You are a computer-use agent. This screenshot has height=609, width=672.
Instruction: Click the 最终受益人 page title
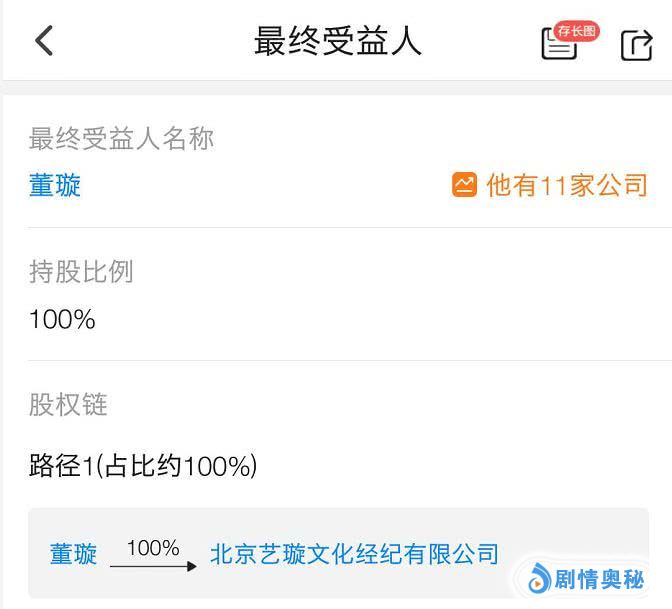[337, 41]
